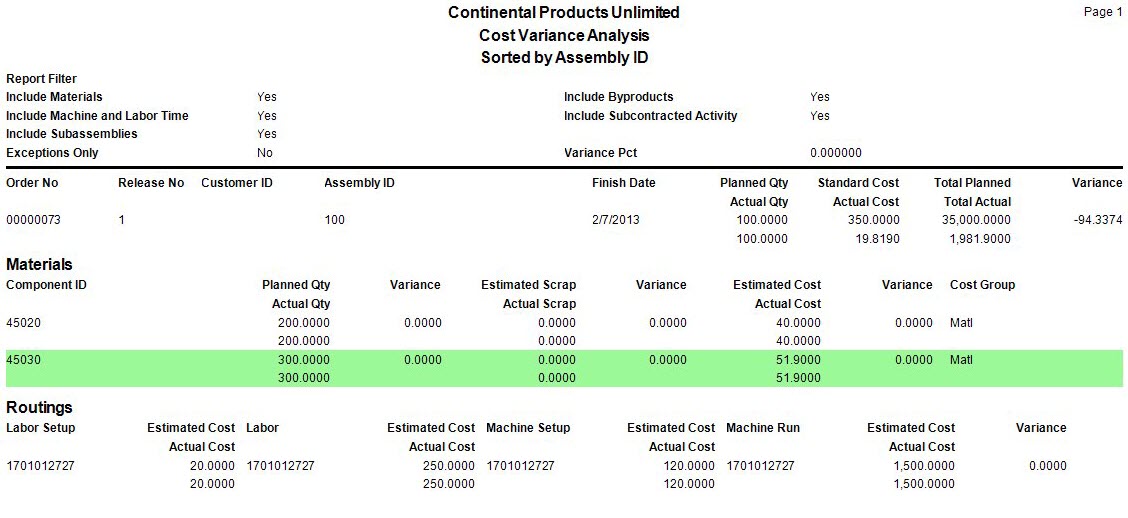Select the Routings section heading
1128x518 pixels.
coord(39,408)
